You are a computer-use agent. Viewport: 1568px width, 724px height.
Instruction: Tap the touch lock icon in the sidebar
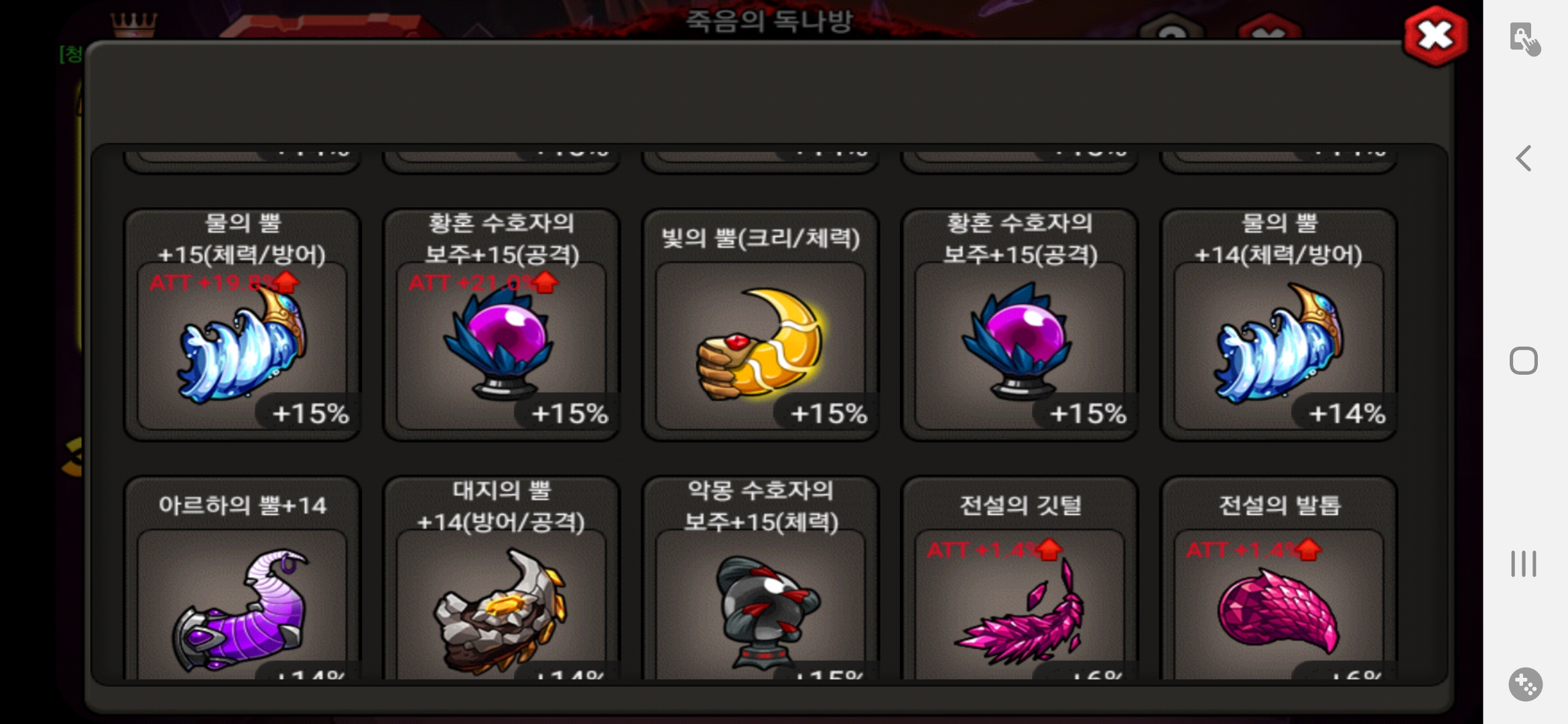point(1524,39)
